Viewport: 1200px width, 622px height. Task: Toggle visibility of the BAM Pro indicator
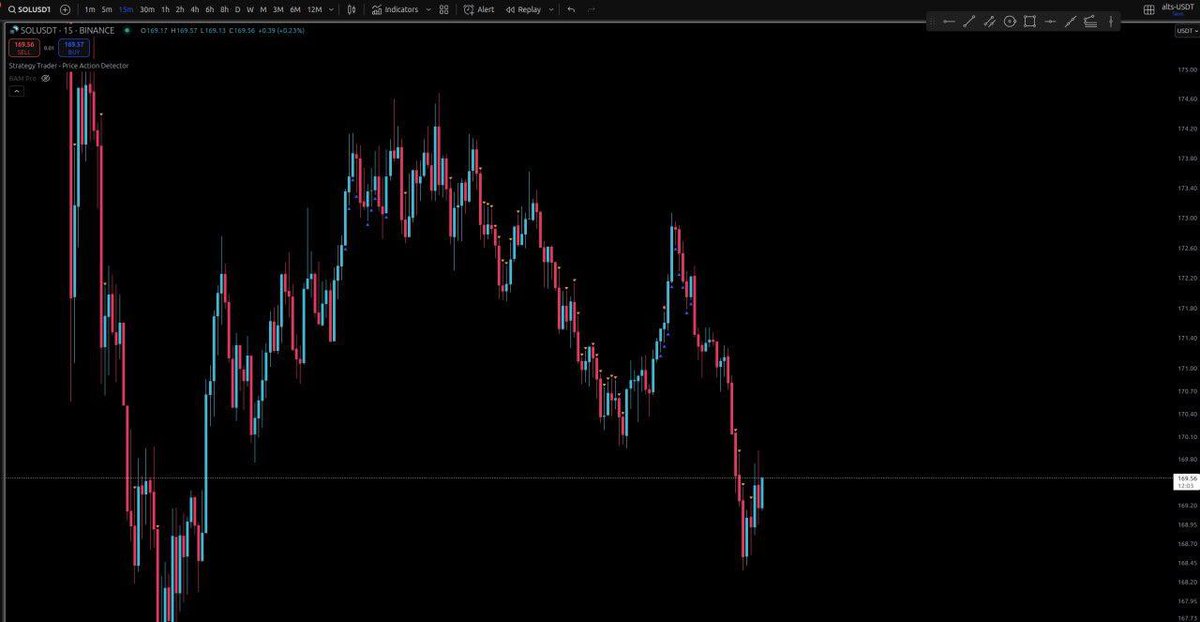(x=44, y=77)
